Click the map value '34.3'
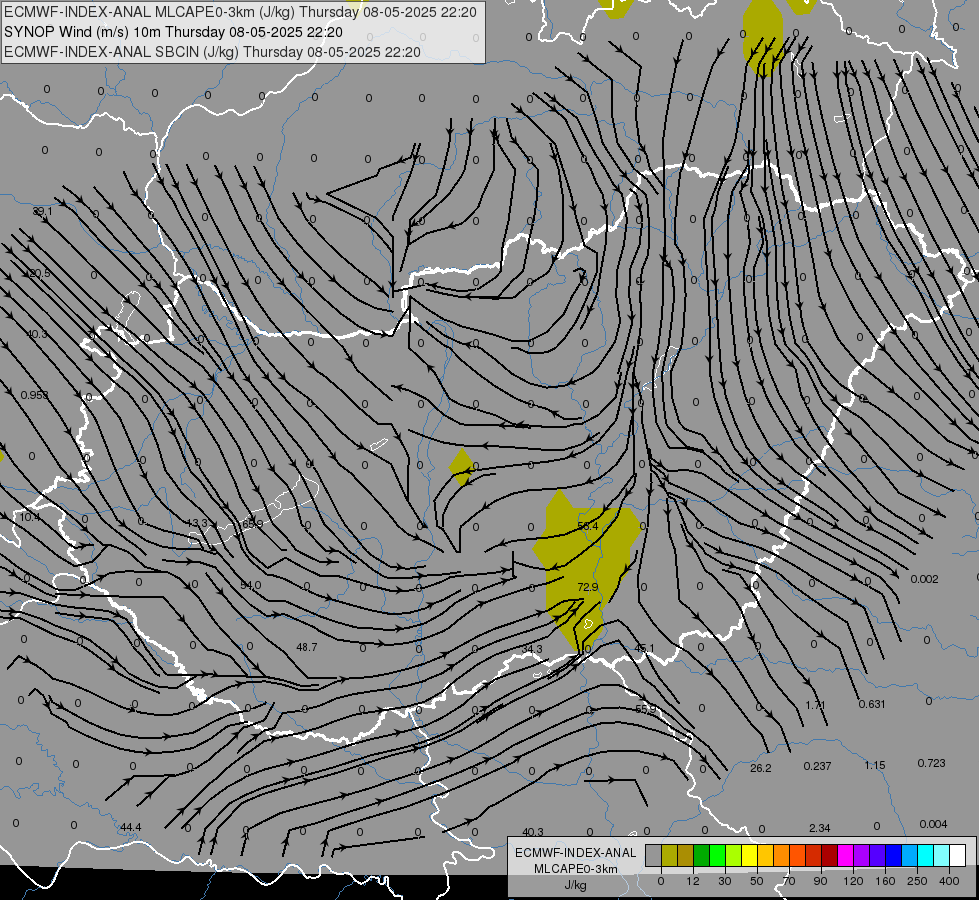The height and width of the screenshot is (900, 979). (532, 649)
